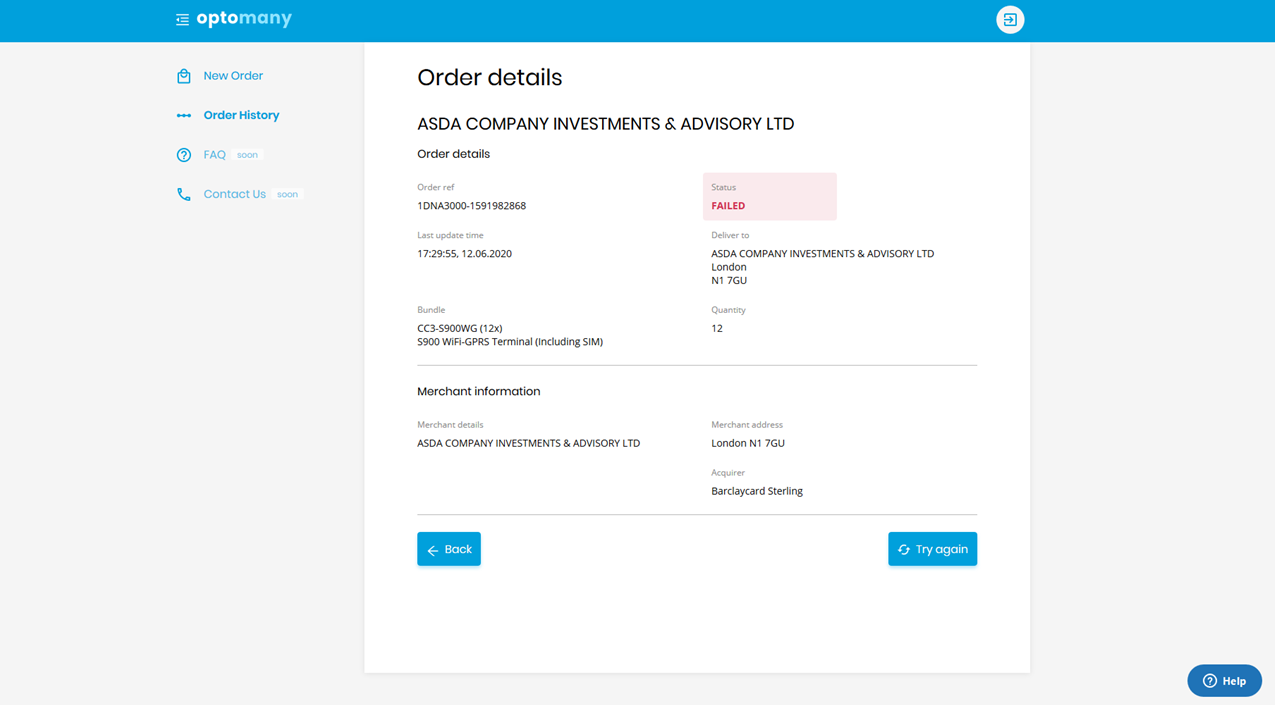
Task: Click the FAQ question mark icon
Action: tap(184, 155)
